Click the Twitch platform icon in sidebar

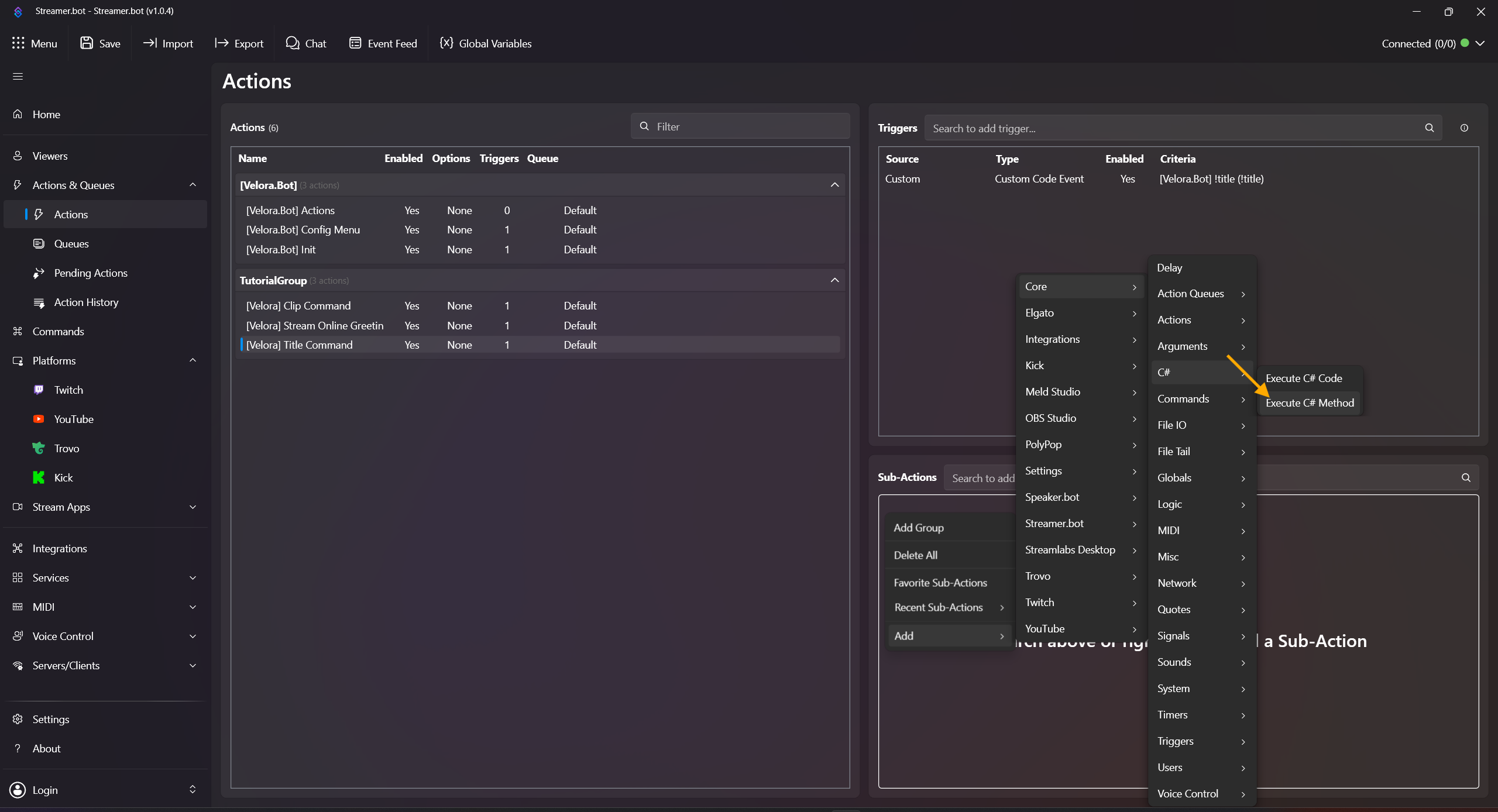click(39, 390)
